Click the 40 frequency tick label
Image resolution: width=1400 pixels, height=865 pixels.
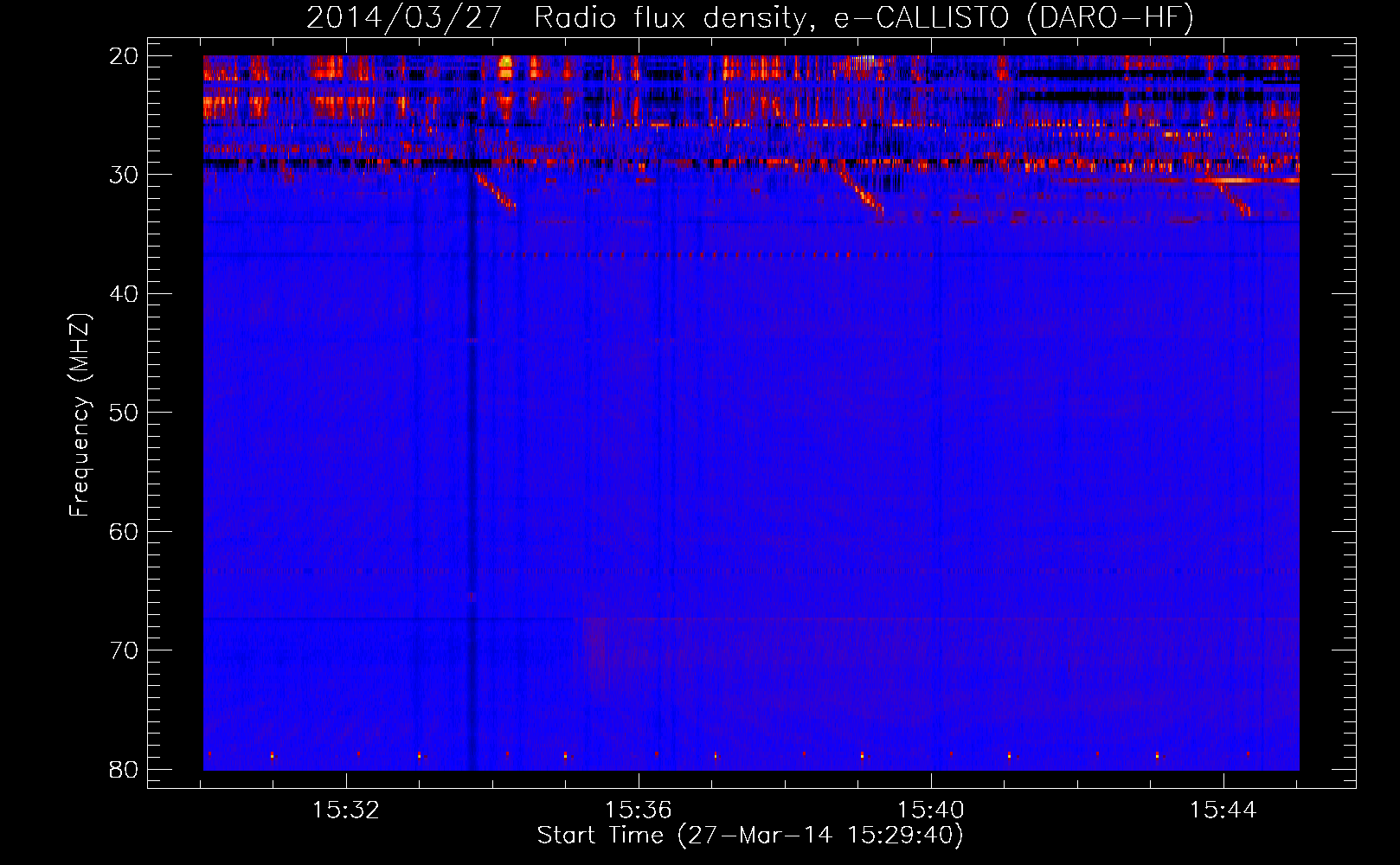125,294
